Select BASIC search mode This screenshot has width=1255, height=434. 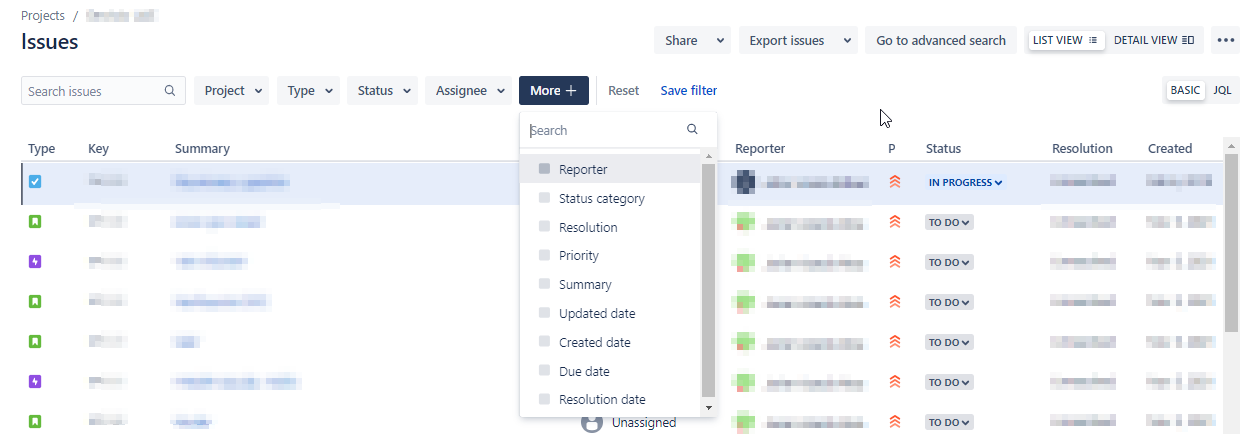click(x=1186, y=90)
